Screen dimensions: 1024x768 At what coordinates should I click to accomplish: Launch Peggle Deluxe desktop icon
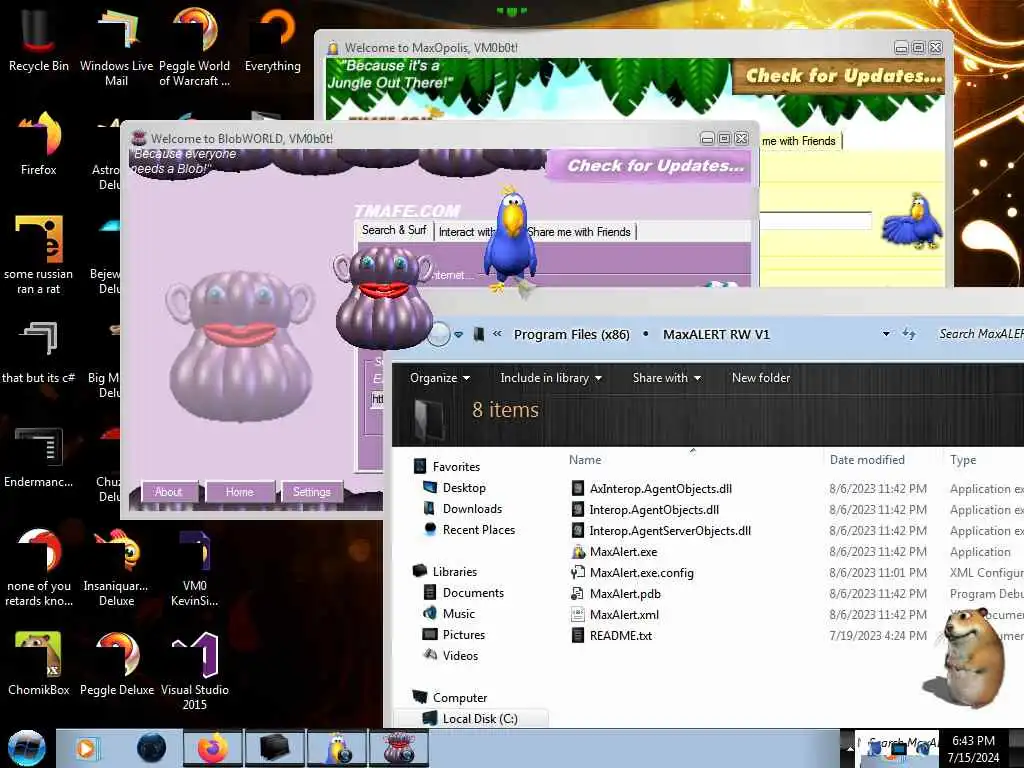tap(116, 663)
